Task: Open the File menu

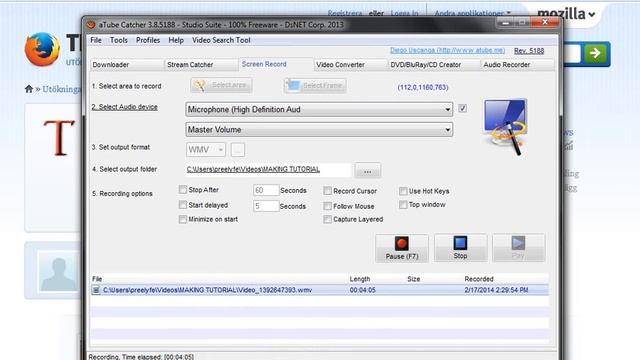Action: 96,40
